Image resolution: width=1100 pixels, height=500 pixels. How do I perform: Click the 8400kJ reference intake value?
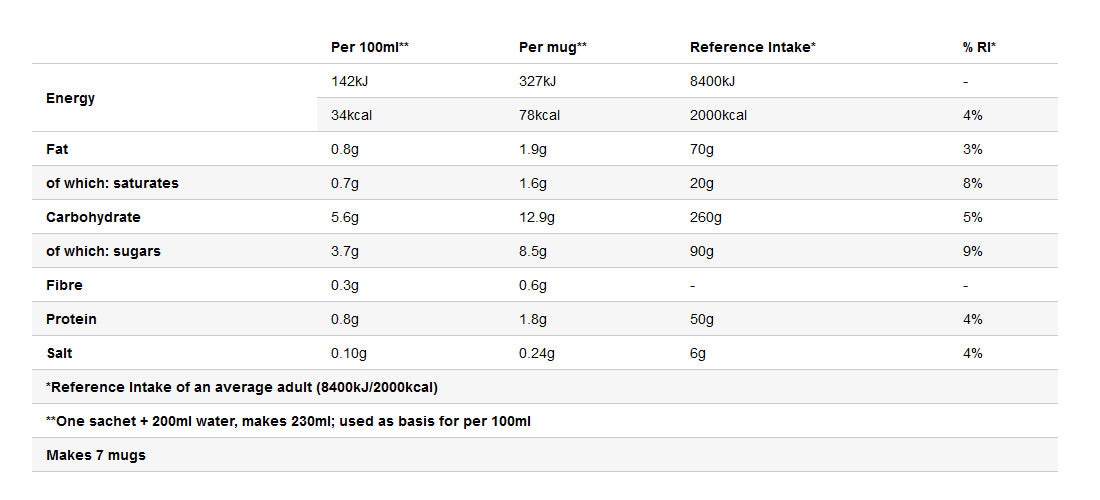point(713,81)
